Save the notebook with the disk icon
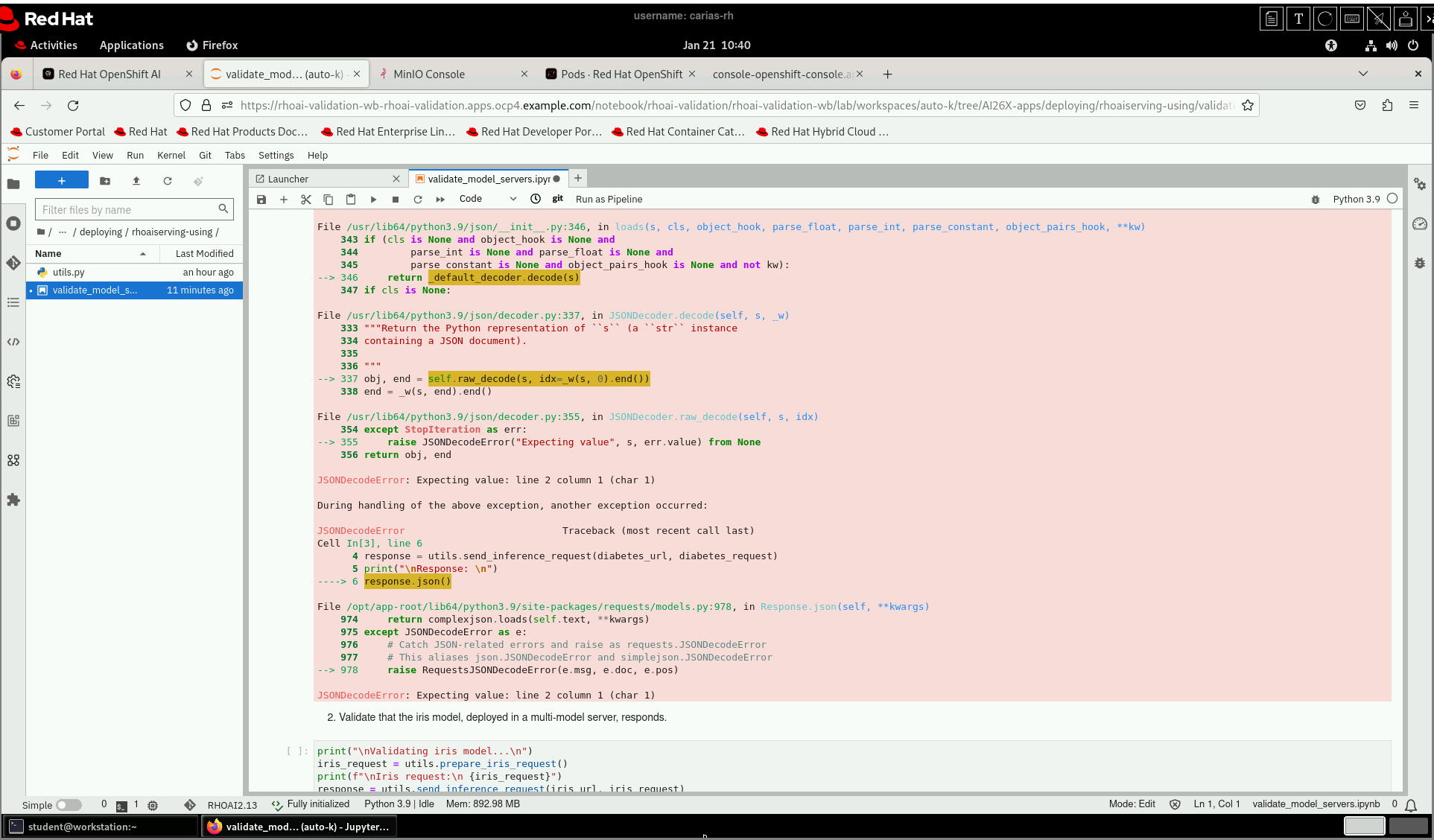This screenshot has width=1434, height=840. click(261, 200)
